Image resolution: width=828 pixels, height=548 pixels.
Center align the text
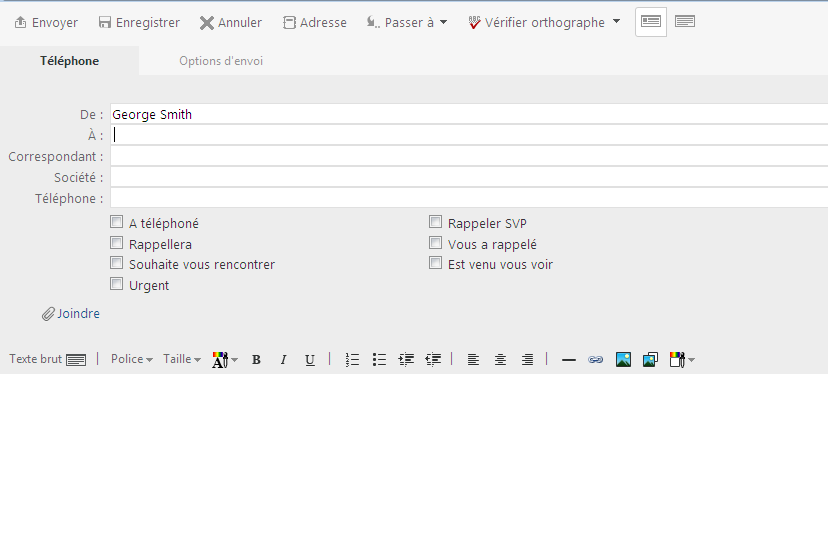pos(500,360)
